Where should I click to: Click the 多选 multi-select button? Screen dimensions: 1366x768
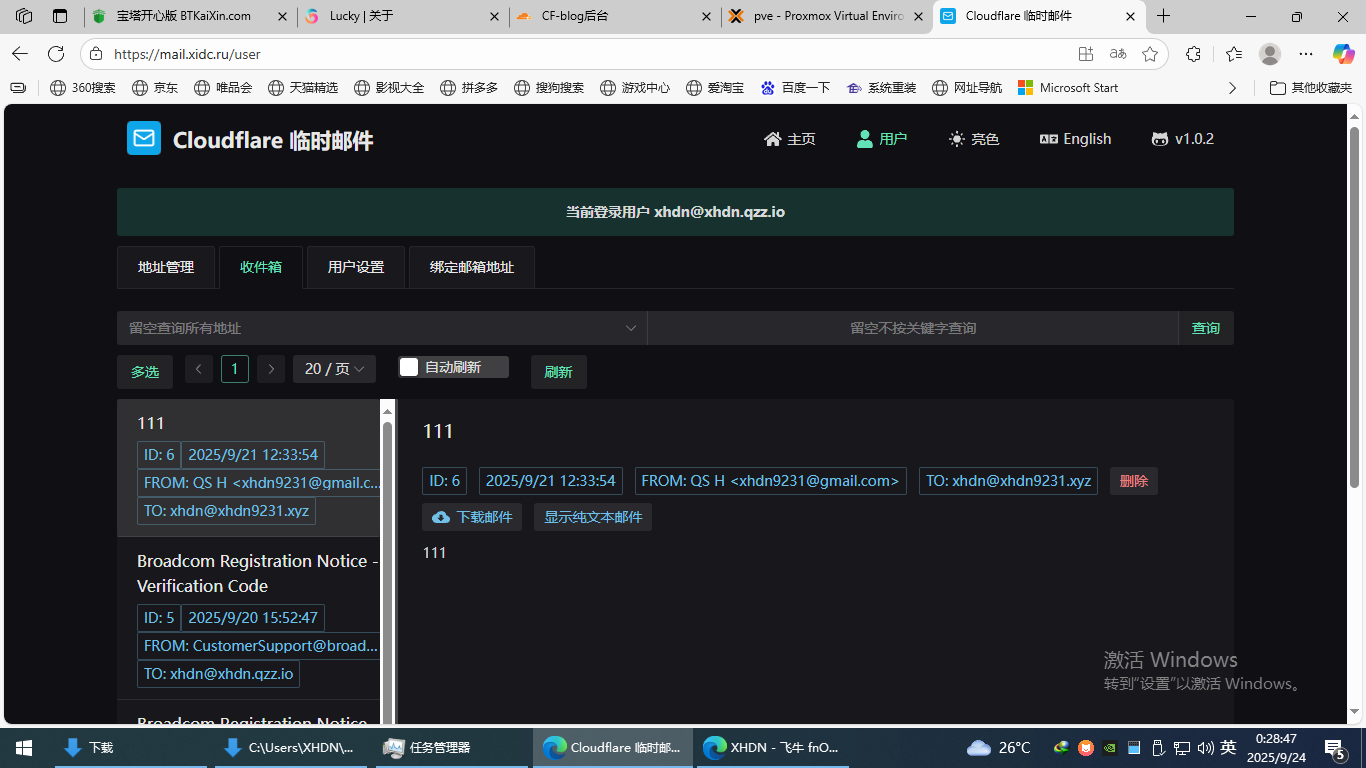[145, 372]
